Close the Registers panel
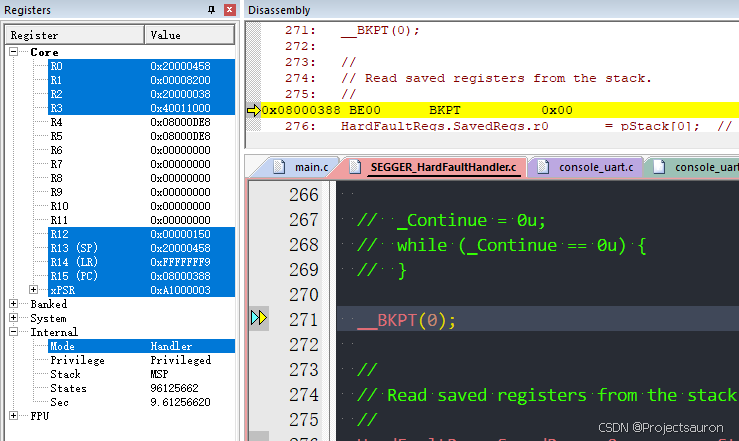Screen dimensions: 739x441 [230, 10]
